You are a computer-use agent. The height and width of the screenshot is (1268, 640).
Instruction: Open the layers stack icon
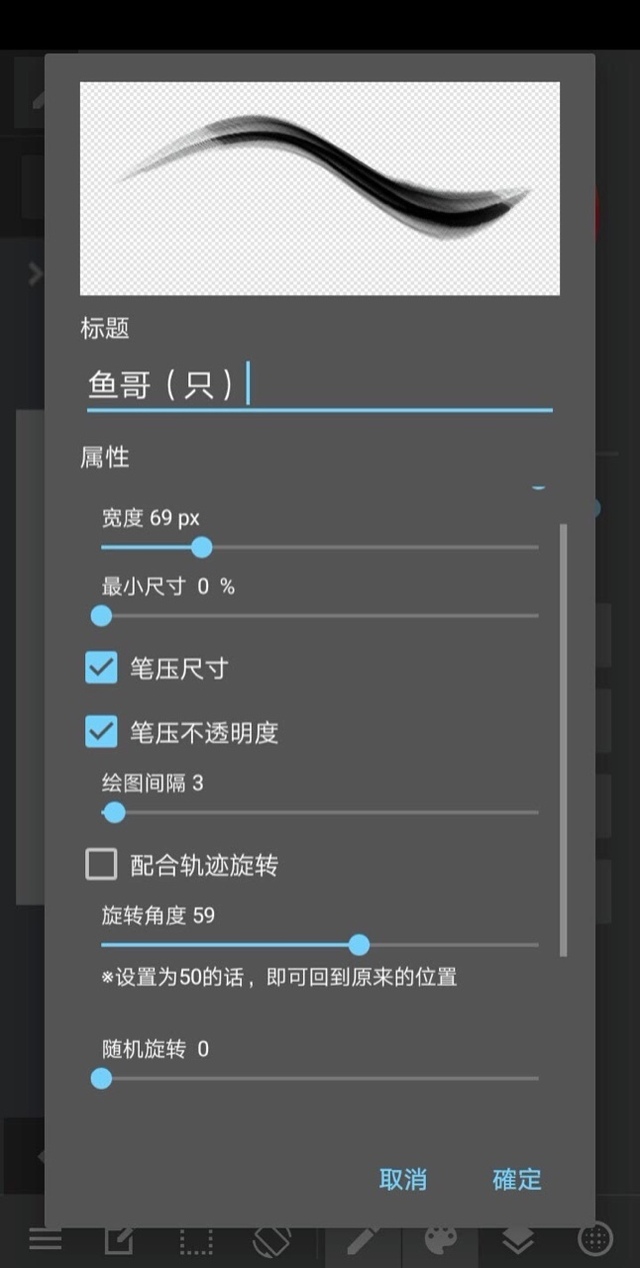tap(518, 1240)
